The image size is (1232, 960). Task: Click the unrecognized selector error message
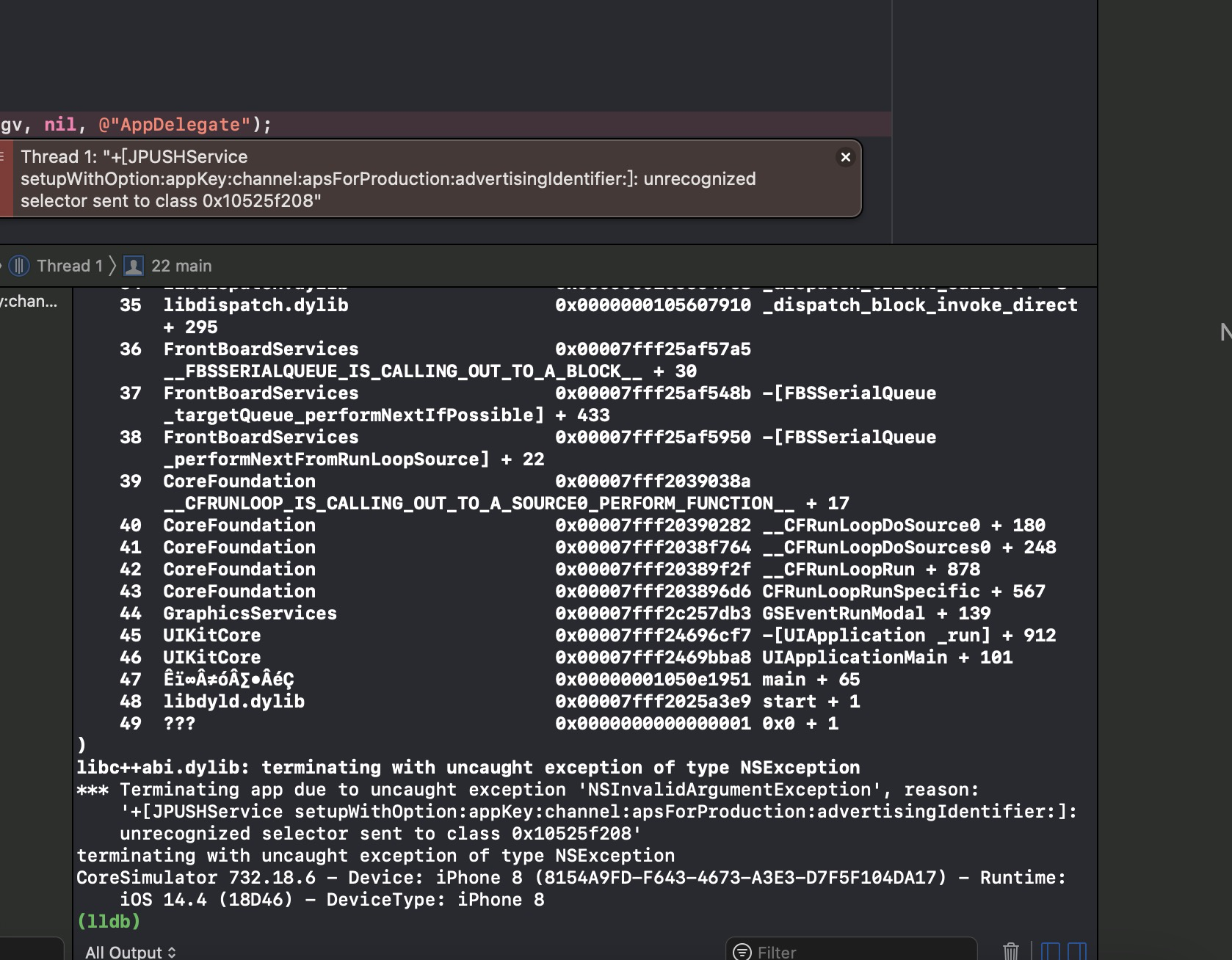[388, 178]
